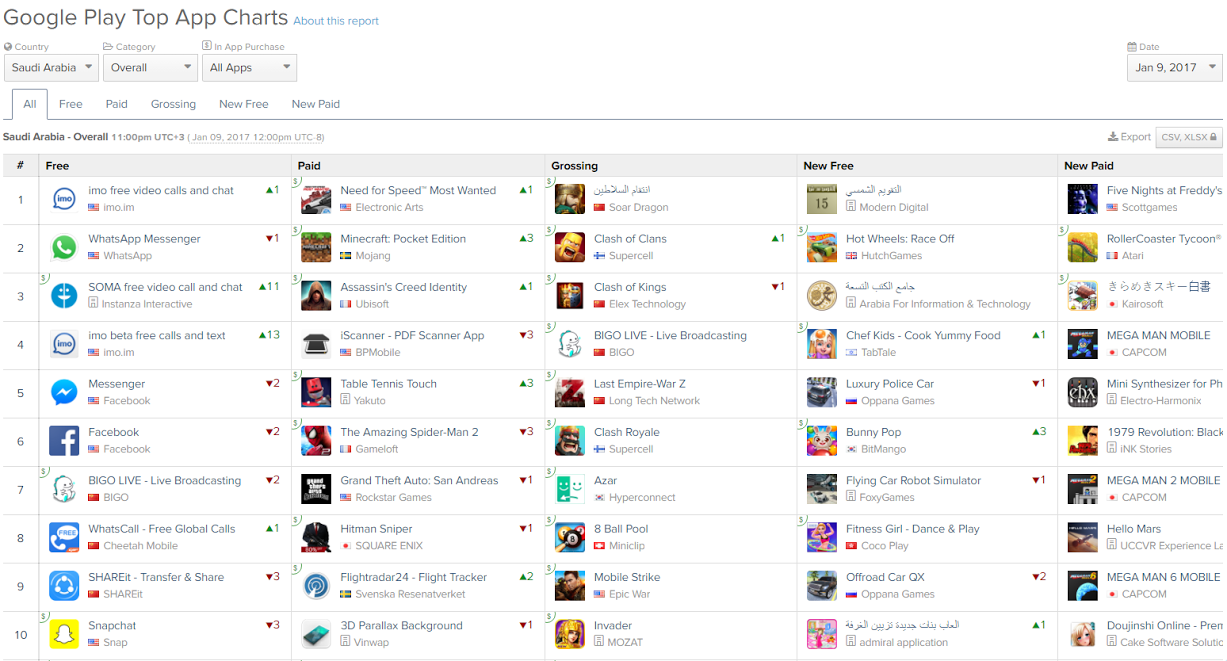1227x661 pixels.
Task: Switch to the New Free tab
Action: pos(244,104)
